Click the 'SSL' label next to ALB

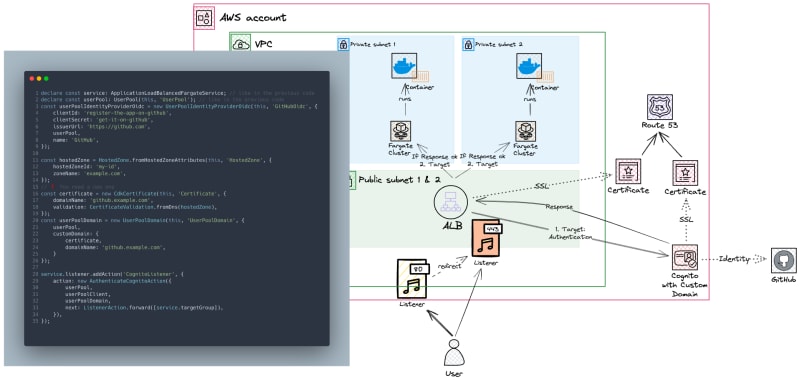click(x=542, y=187)
